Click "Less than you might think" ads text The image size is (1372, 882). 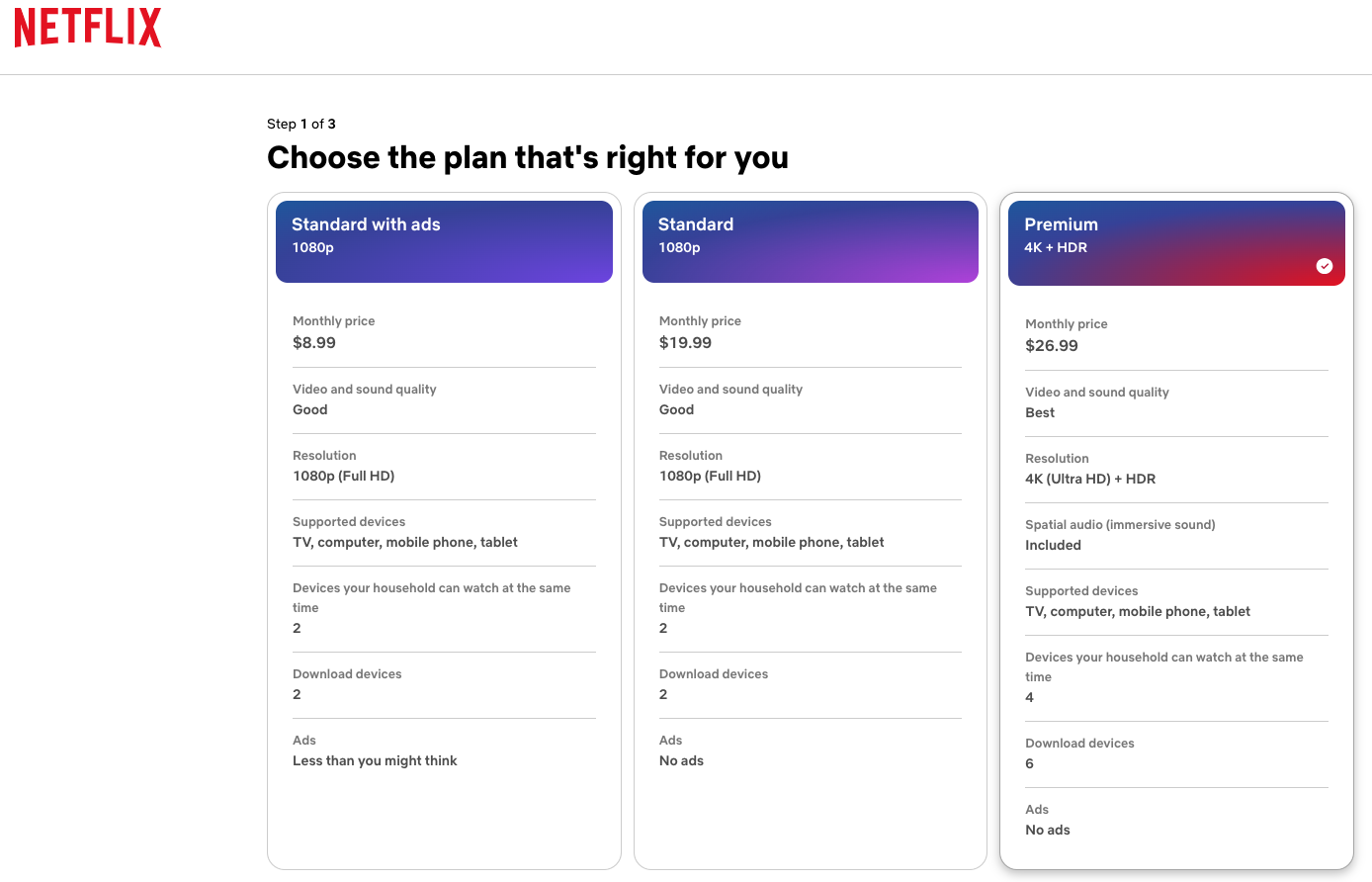click(x=375, y=761)
